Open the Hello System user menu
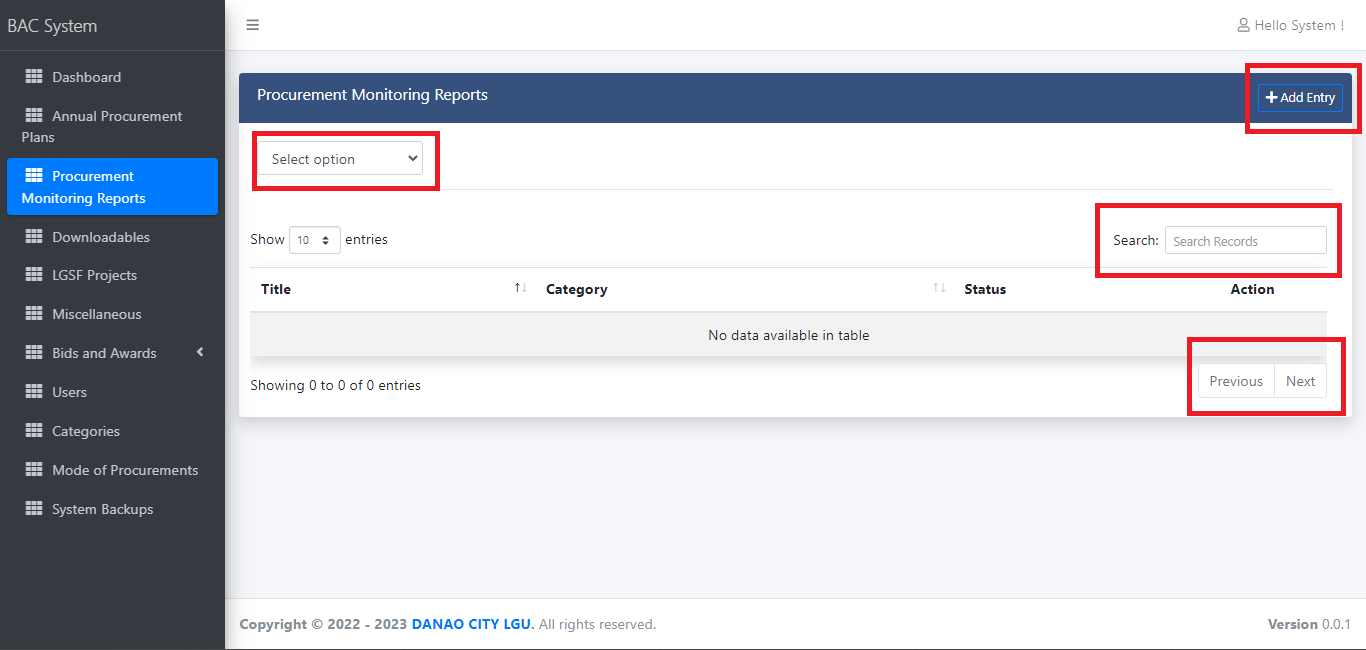 [x=1291, y=25]
